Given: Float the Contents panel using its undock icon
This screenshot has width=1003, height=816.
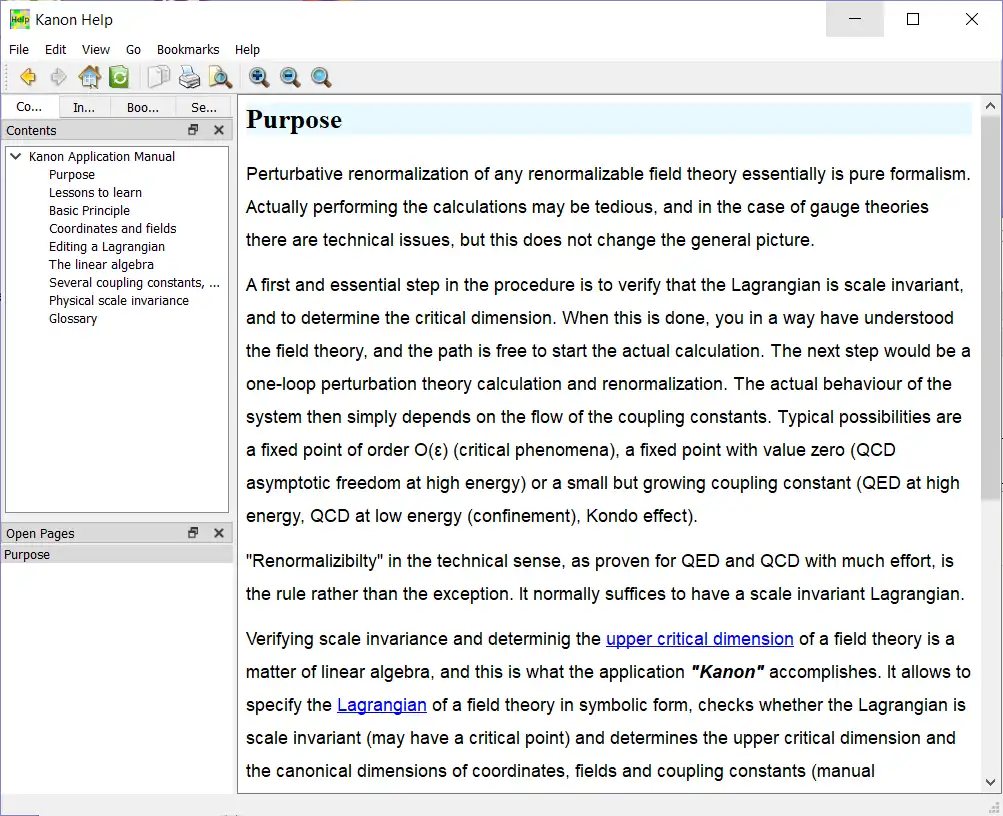Looking at the screenshot, I should tap(194, 130).
